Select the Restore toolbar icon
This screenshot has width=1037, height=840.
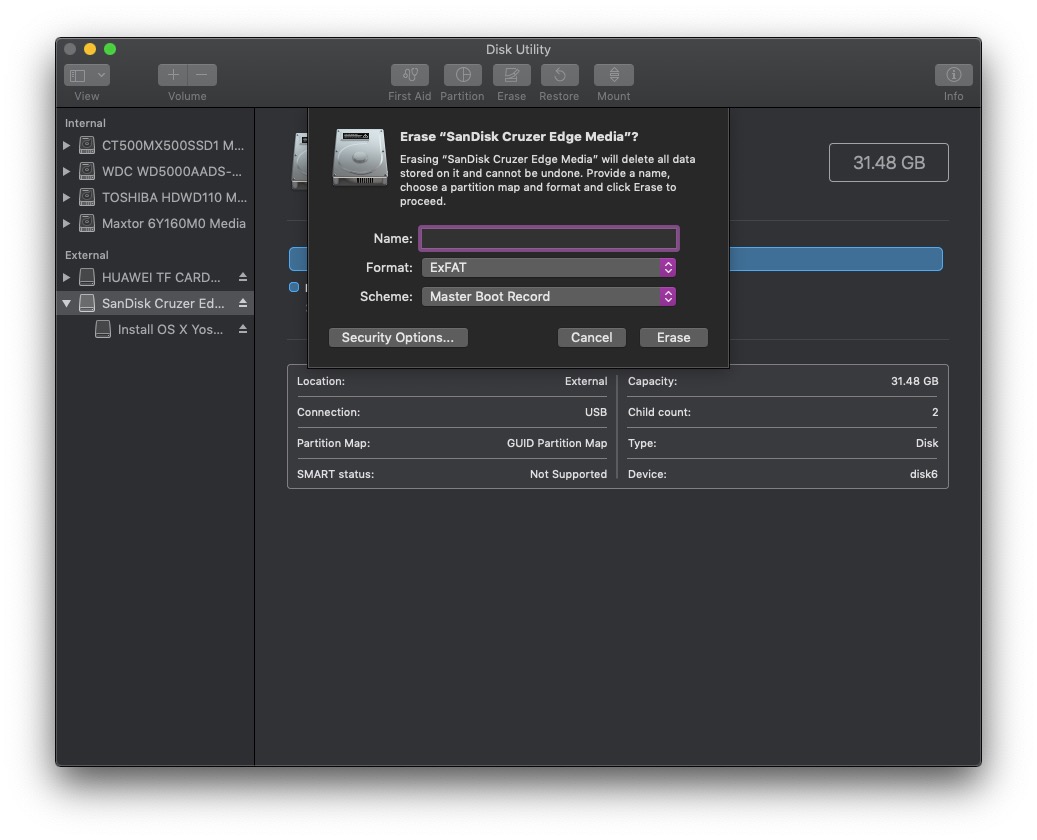tap(559, 76)
